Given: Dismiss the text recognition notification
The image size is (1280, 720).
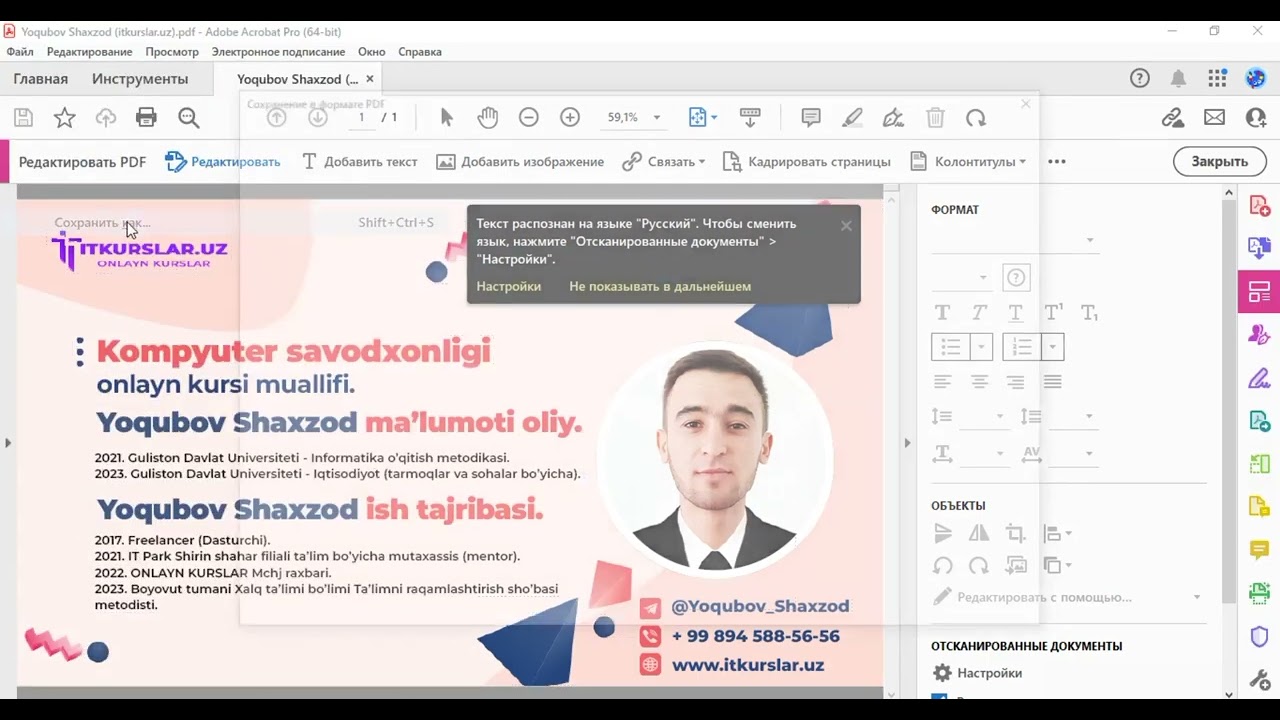Looking at the screenshot, I should pyautogui.click(x=846, y=225).
